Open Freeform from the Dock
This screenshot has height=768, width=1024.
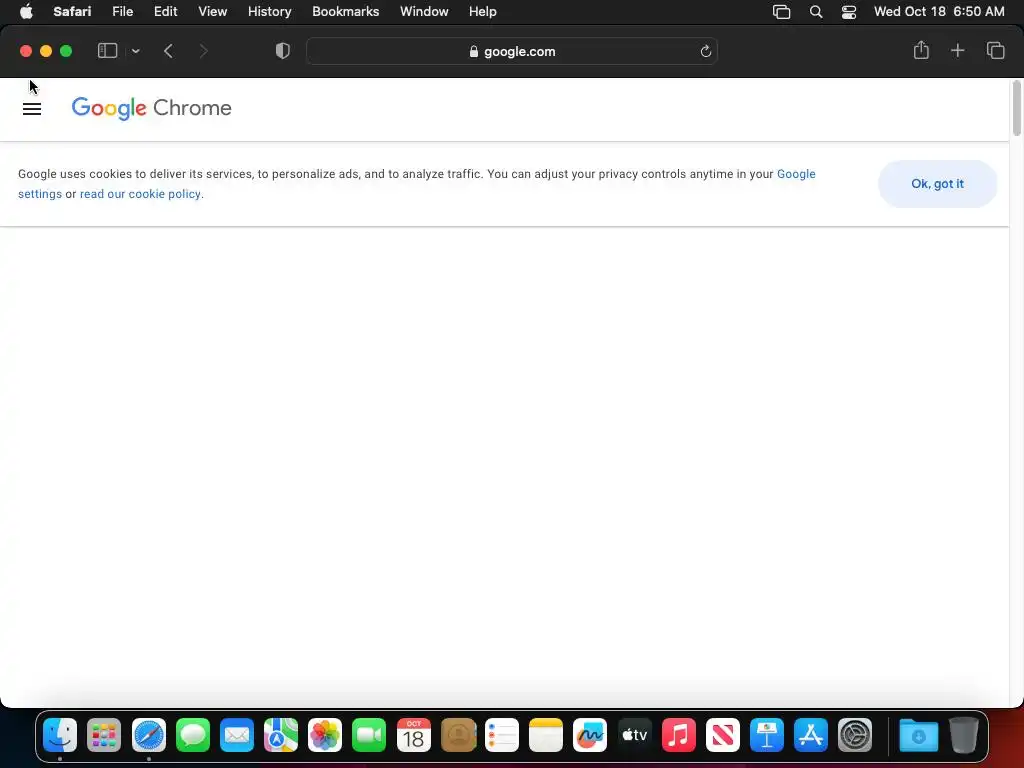click(x=590, y=735)
